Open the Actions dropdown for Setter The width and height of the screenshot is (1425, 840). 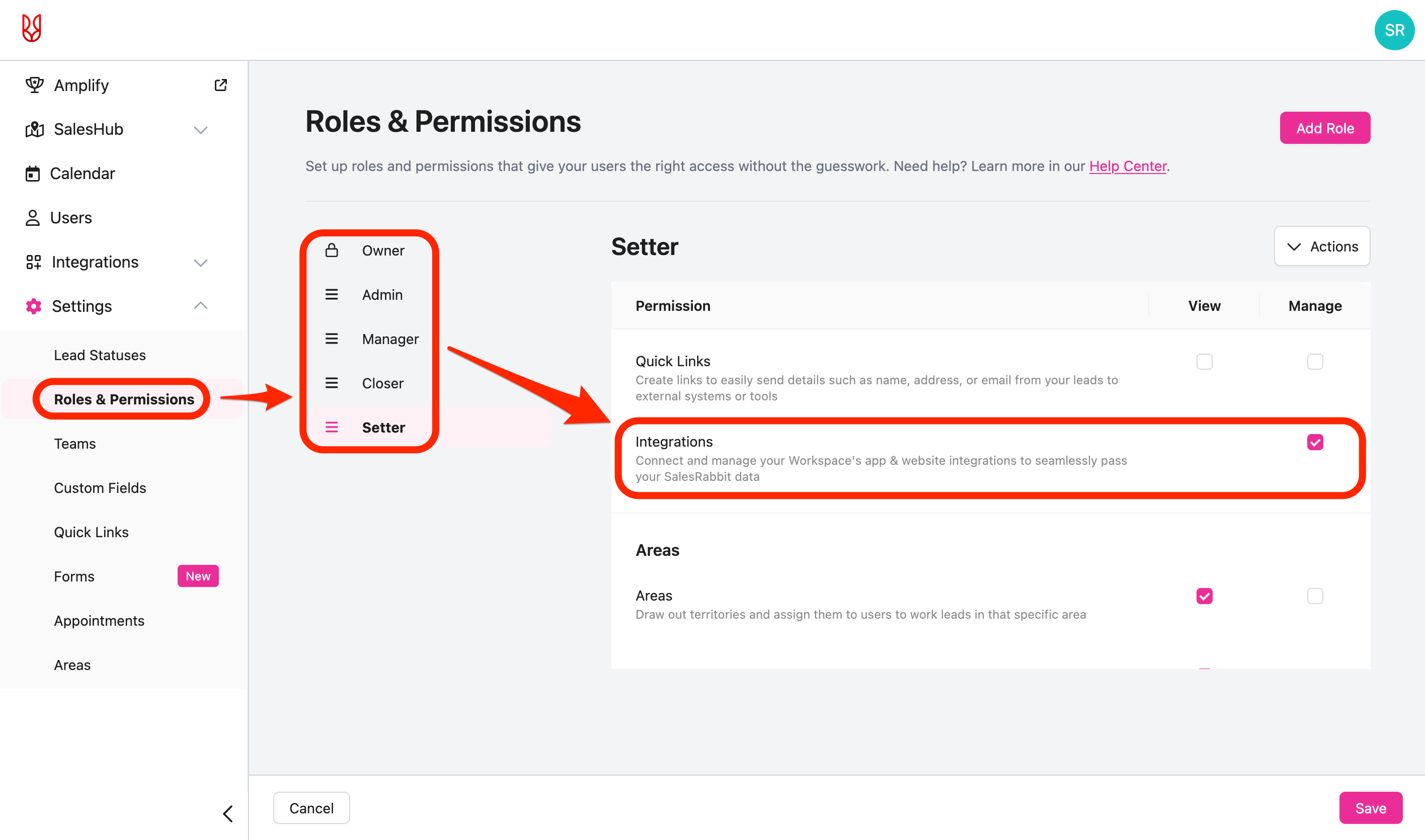[1322, 246]
